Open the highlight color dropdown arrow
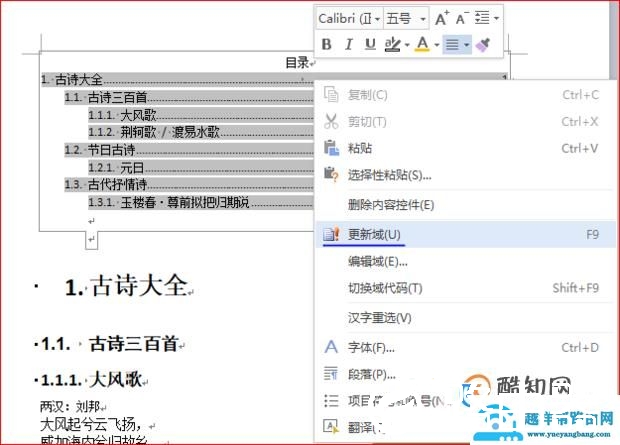Viewport: 620px width, 445px height. pyautogui.click(x=406, y=45)
